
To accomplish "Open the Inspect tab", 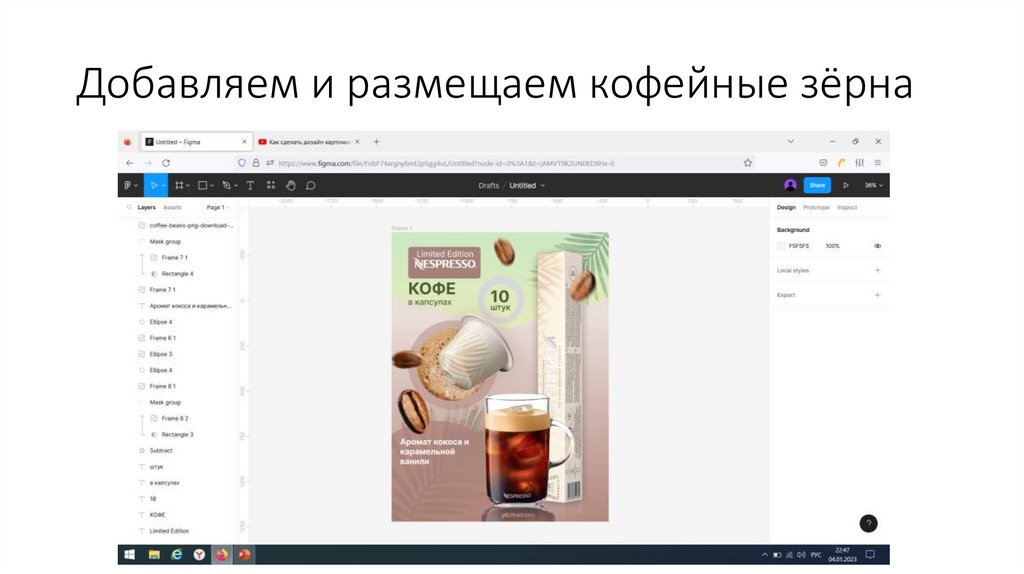I will point(847,207).
